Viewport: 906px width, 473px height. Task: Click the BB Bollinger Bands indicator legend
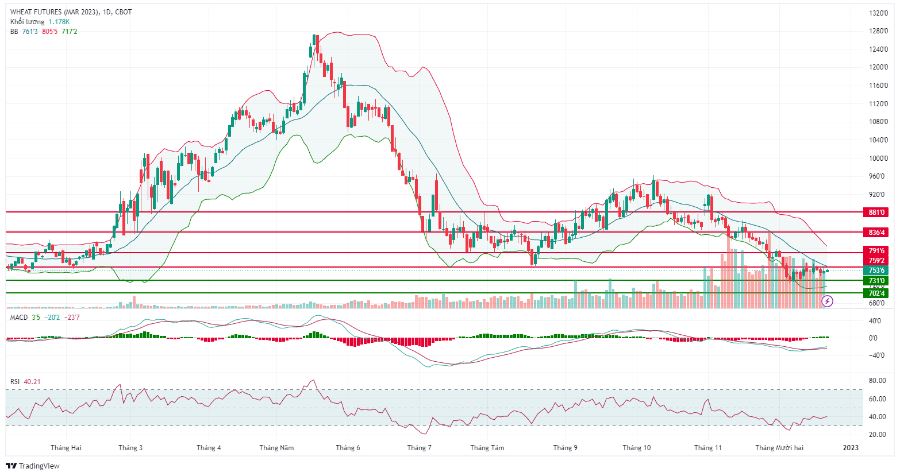pos(43,31)
